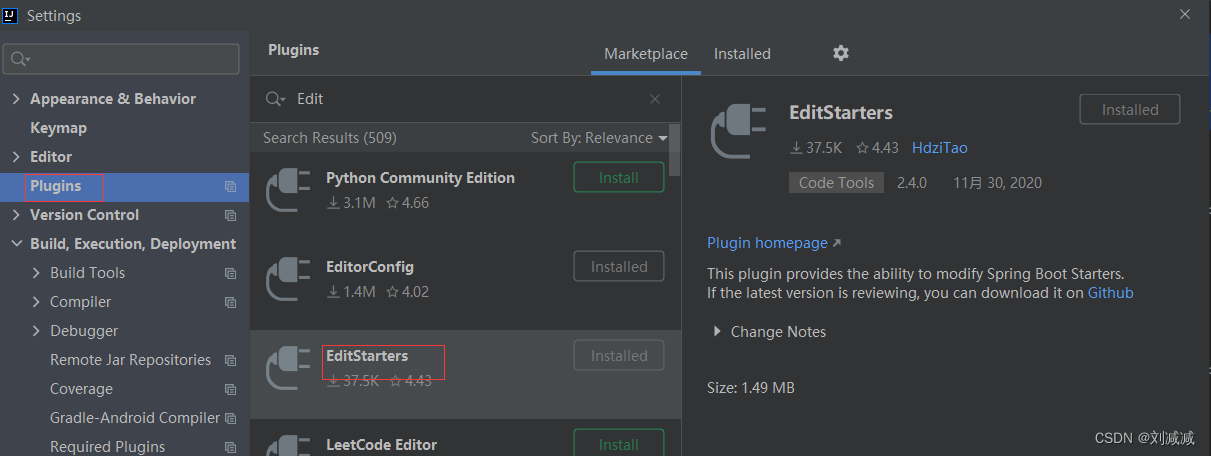The width and height of the screenshot is (1211, 456).
Task: Expand the Build Tools node
Action: (x=36, y=273)
